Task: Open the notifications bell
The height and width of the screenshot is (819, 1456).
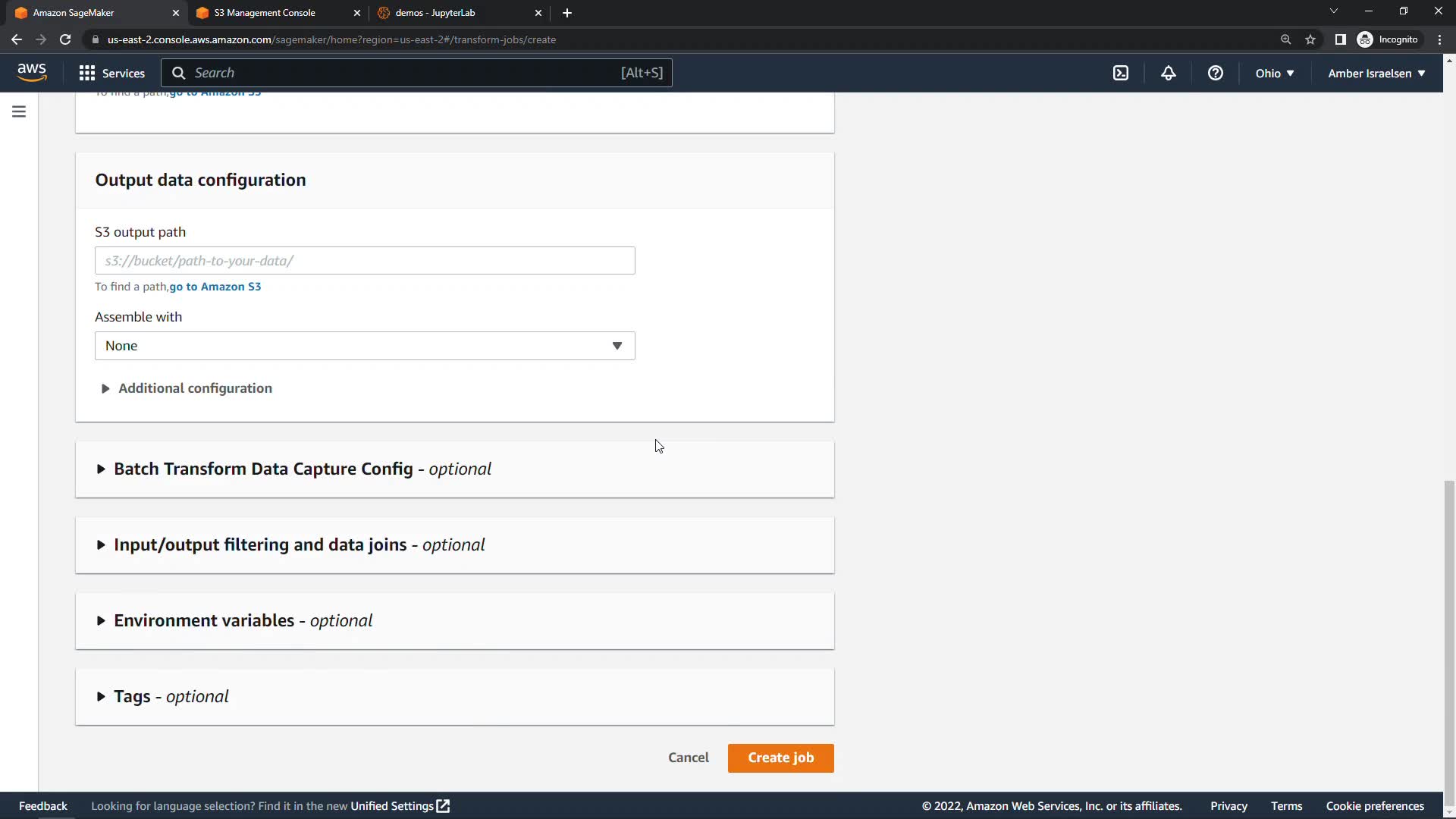Action: click(x=1168, y=73)
